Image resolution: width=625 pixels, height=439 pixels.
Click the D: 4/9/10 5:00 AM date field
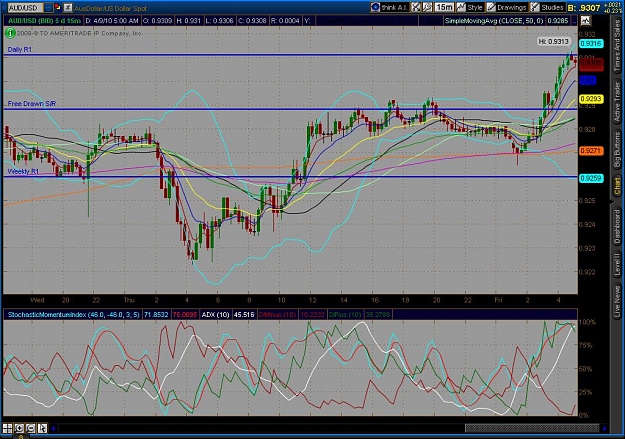coord(112,20)
